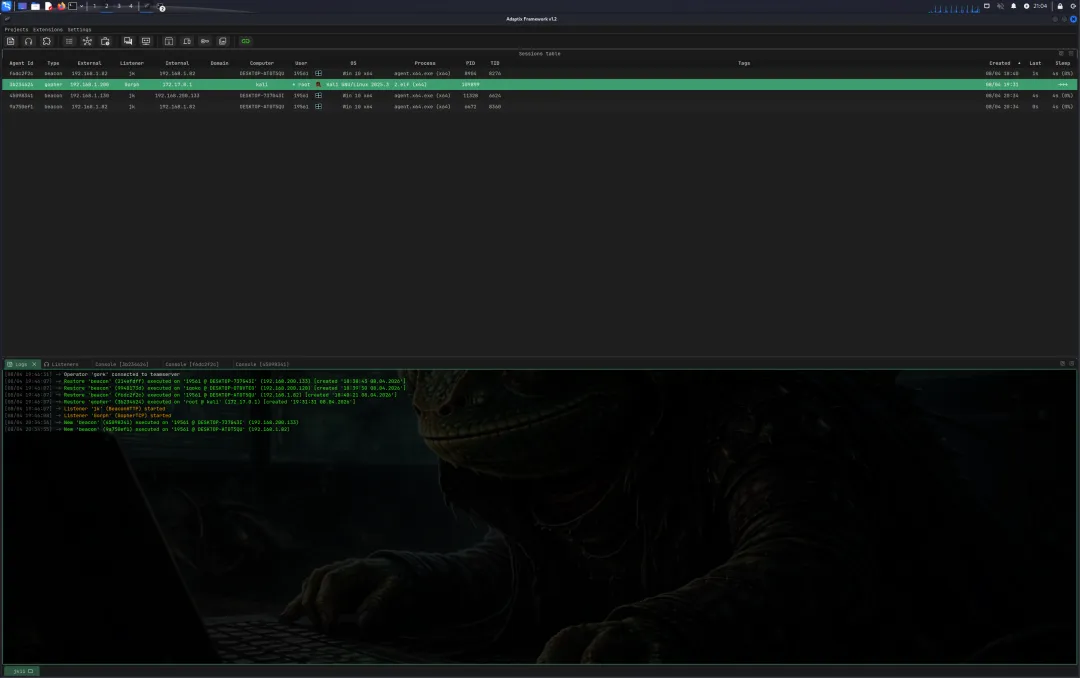
Task: Open the chat bubbles toolbar icon
Action: [127, 41]
